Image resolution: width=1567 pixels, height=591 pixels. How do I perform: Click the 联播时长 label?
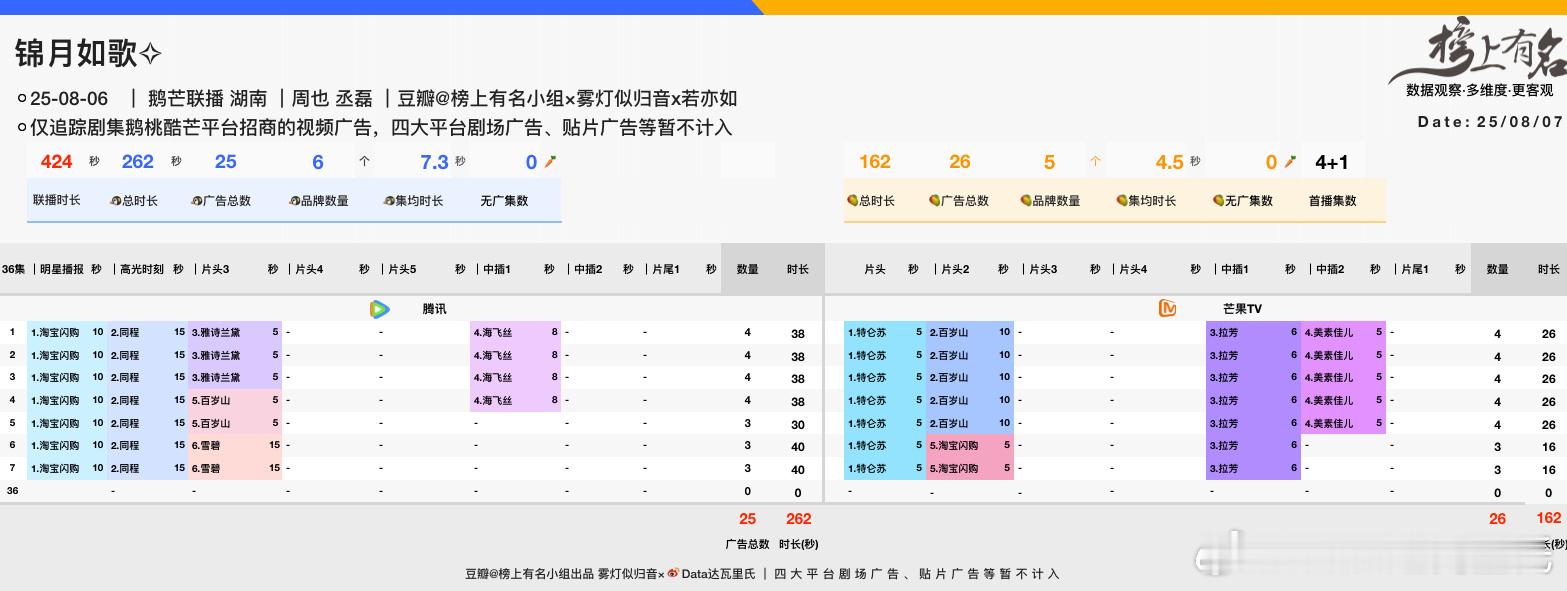pos(57,200)
